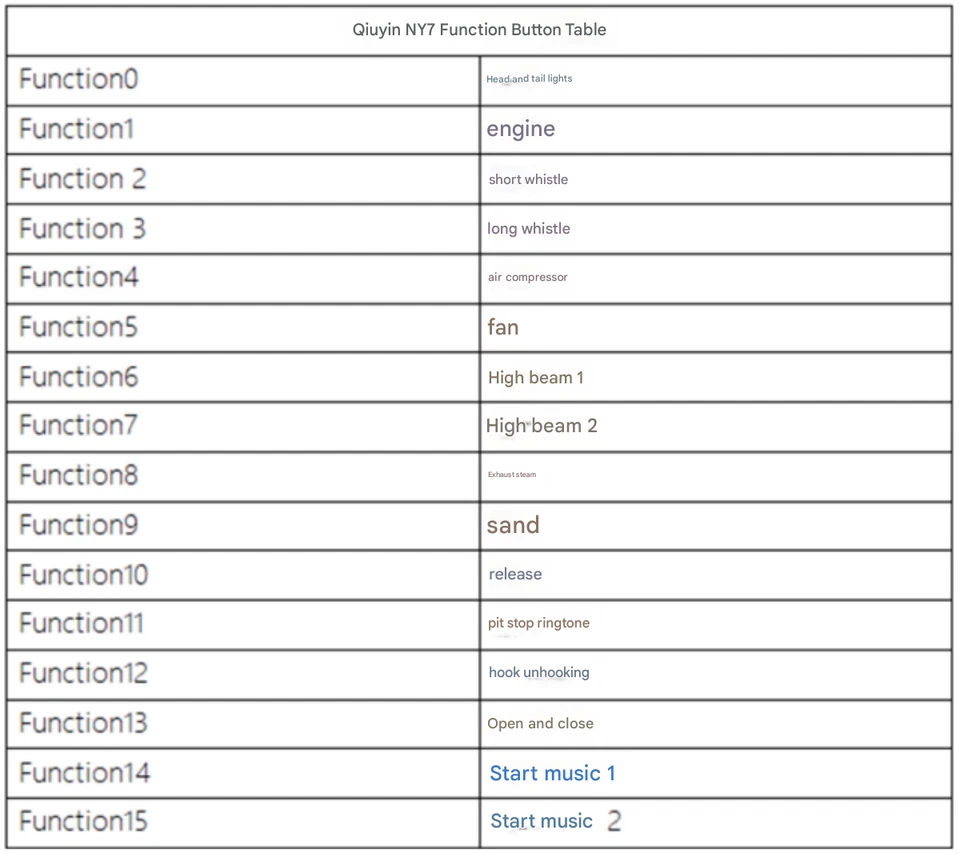Select the 'Function0' row label
This screenshot has height=854, width=960.
(x=78, y=79)
